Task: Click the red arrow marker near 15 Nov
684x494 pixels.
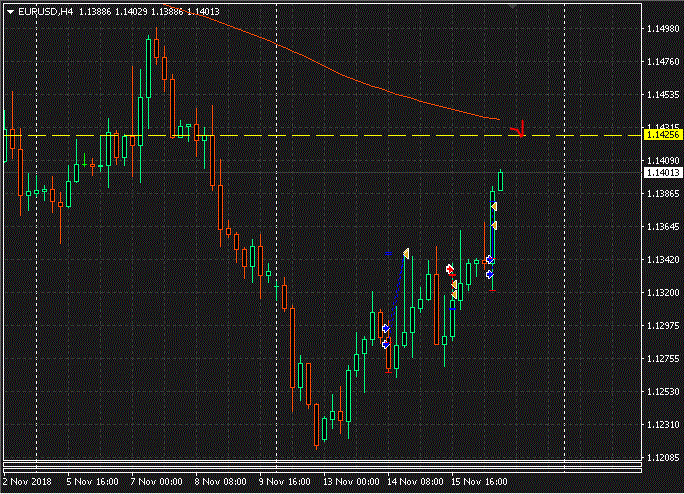Action: [x=450, y=270]
